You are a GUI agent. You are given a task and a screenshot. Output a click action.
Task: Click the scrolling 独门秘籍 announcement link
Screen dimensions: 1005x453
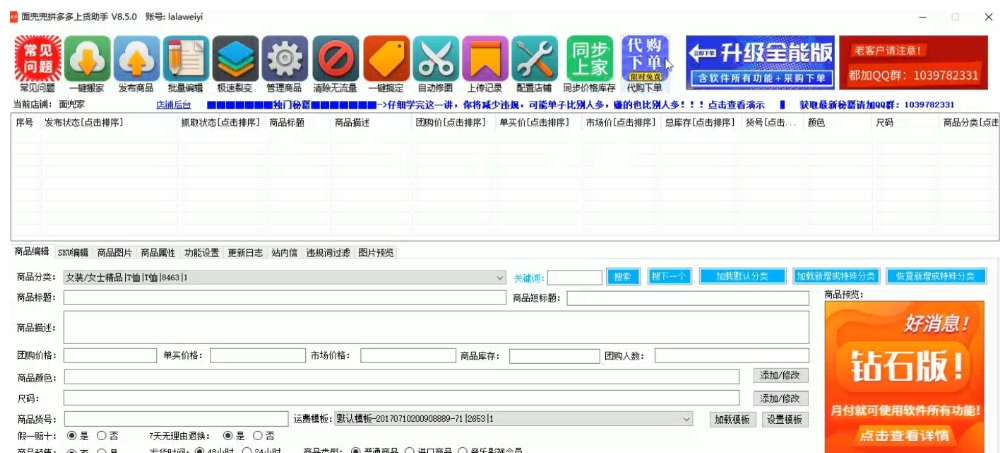486,105
